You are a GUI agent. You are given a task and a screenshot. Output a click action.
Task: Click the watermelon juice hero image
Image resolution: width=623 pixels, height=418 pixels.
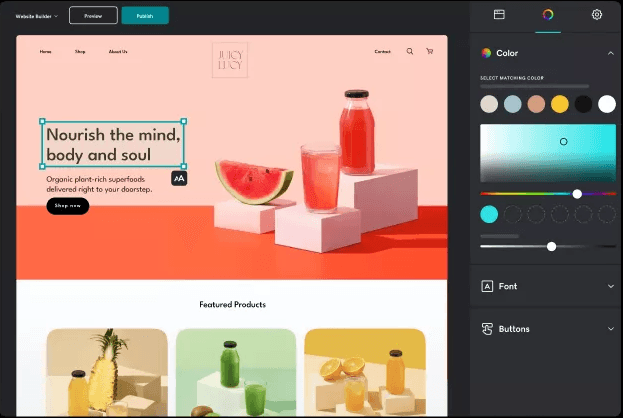(x=318, y=171)
